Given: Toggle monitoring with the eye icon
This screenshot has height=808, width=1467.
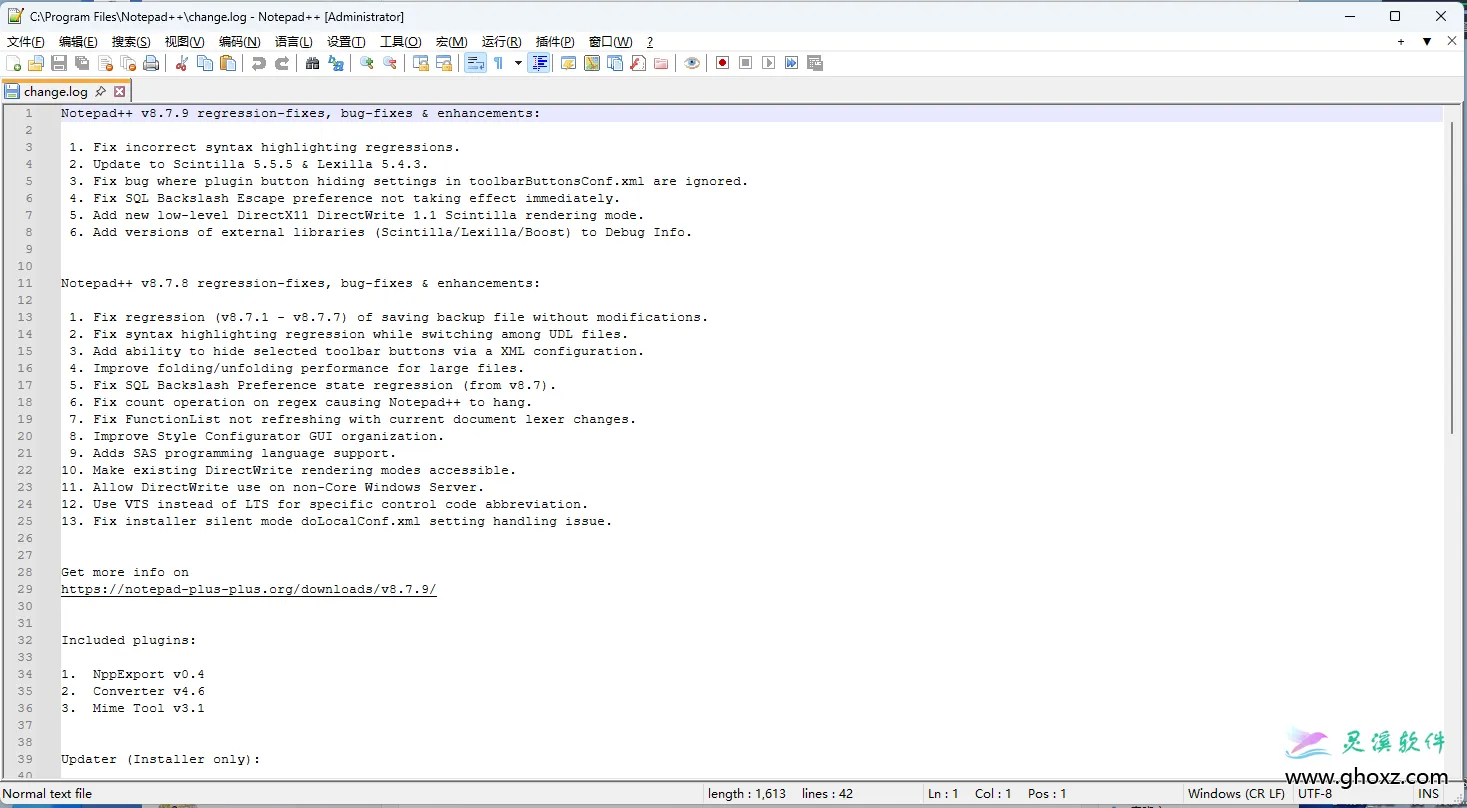Looking at the screenshot, I should (x=692, y=63).
